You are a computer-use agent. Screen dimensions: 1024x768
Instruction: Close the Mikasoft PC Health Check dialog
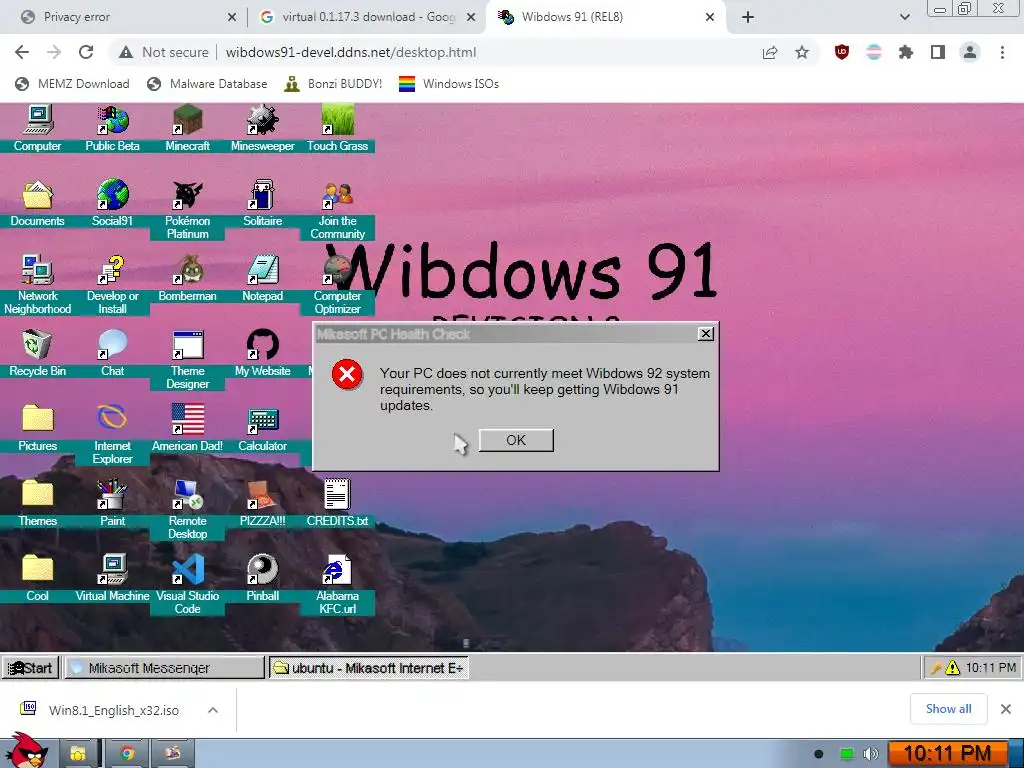[705, 334]
